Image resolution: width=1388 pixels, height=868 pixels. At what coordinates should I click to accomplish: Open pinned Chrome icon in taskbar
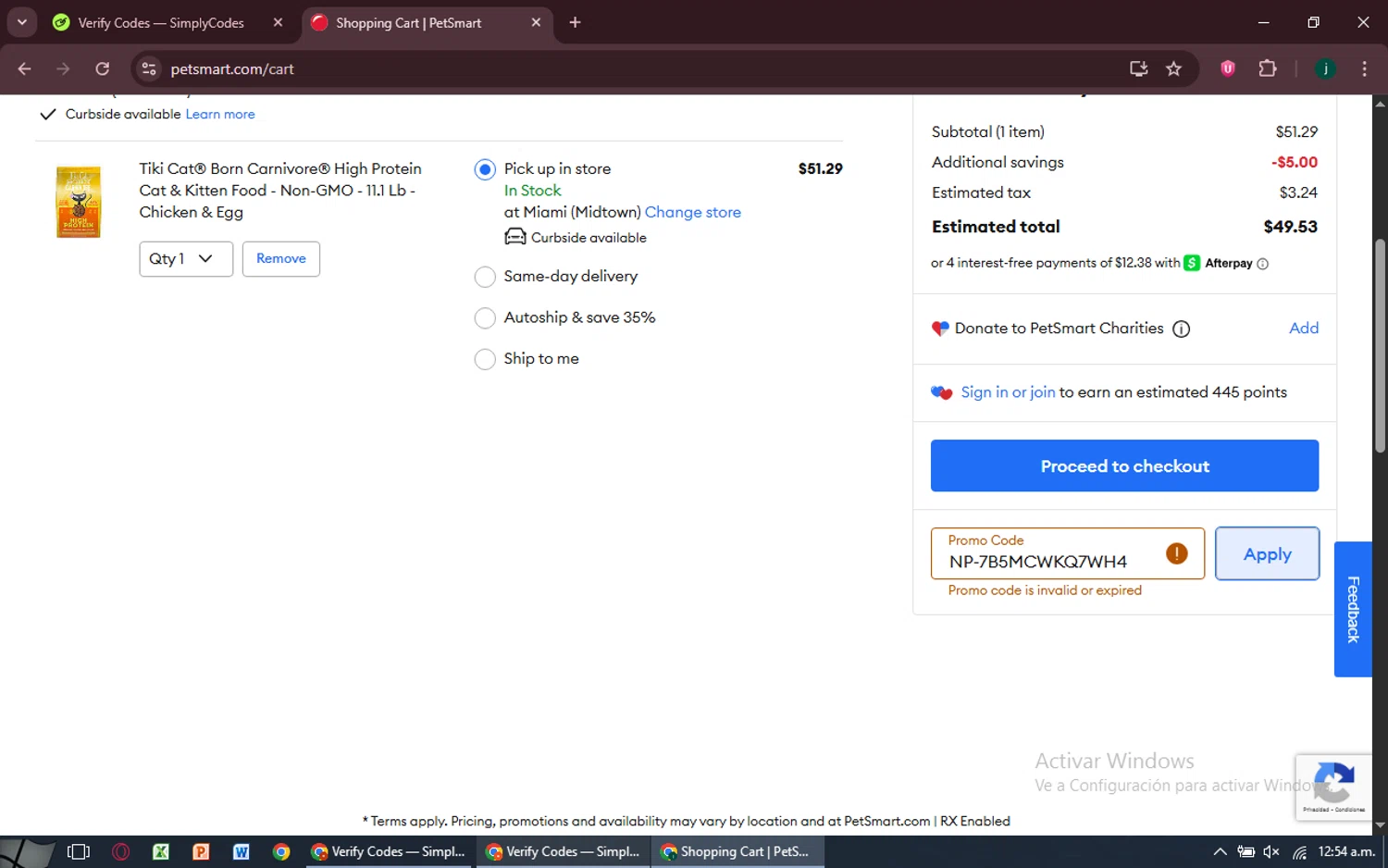pos(281,851)
